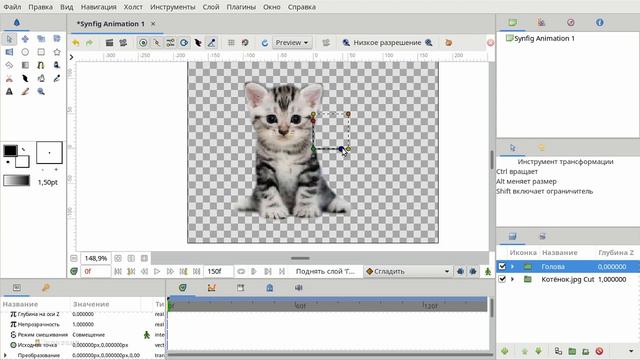Image resolution: width=640 pixels, height=360 pixels.
Task: Toggle angle handles visibility
Action: click(x=211, y=42)
